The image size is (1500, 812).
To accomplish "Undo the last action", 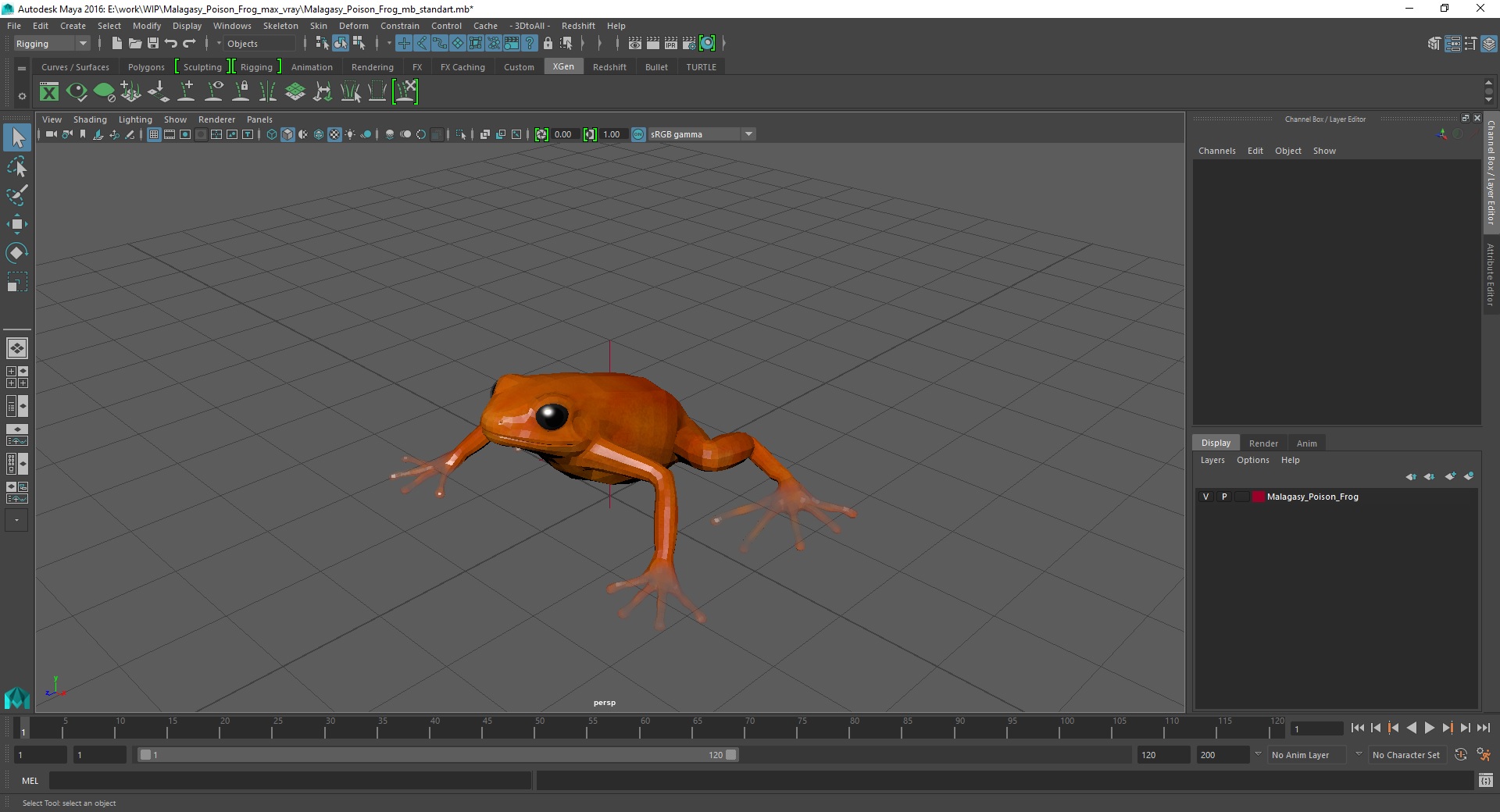I will (171, 44).
